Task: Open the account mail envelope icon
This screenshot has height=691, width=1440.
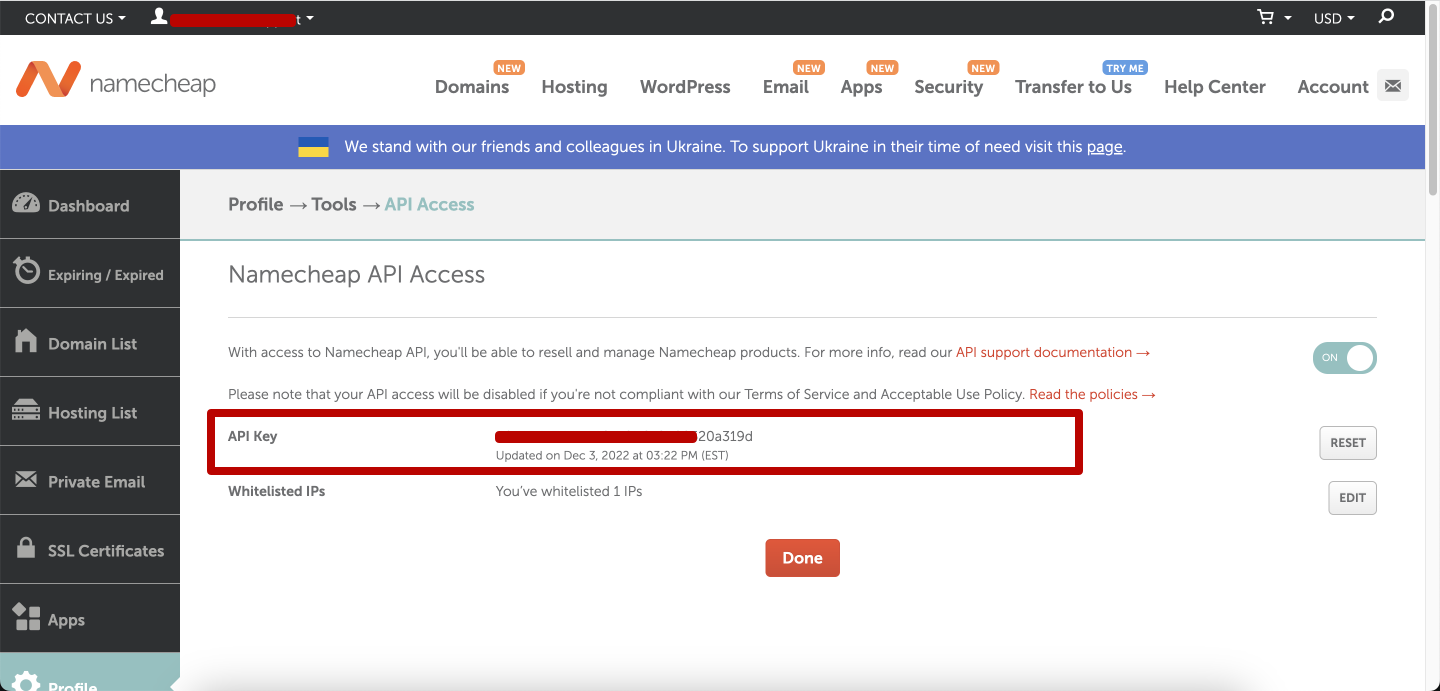Action: [1393, 86]
